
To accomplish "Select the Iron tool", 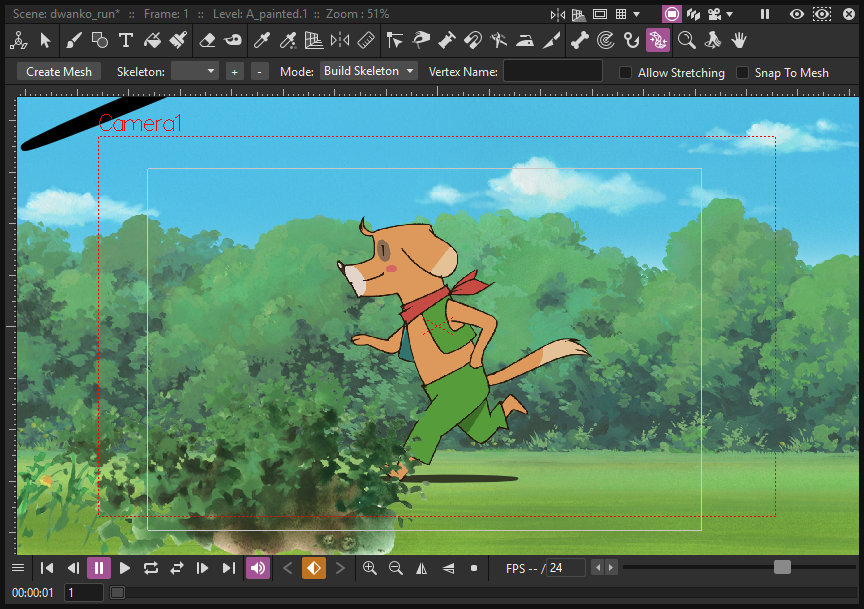I will click(x=525, y=40).
